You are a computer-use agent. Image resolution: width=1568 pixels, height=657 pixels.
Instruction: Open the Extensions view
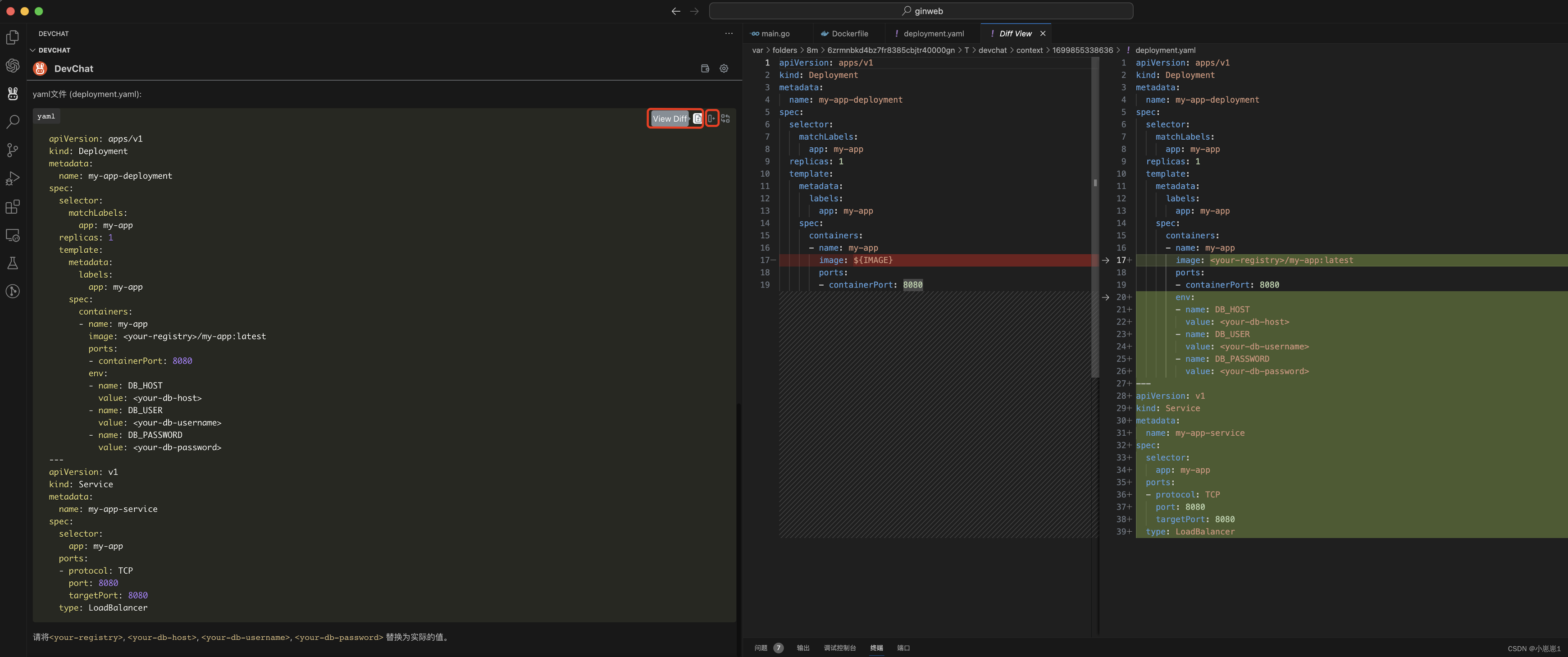[12, 207]
